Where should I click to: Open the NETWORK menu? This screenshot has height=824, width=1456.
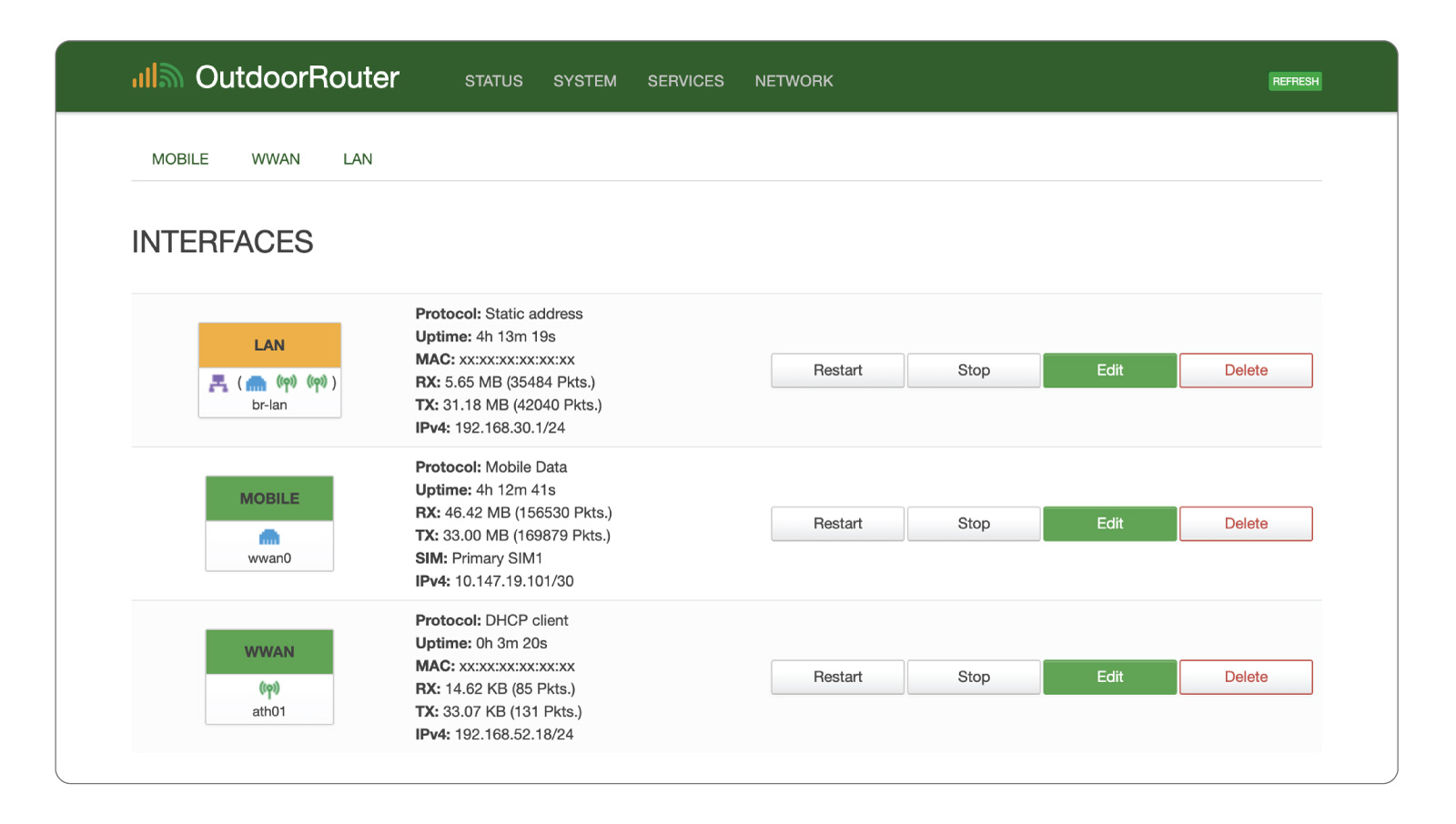(794, 81)
